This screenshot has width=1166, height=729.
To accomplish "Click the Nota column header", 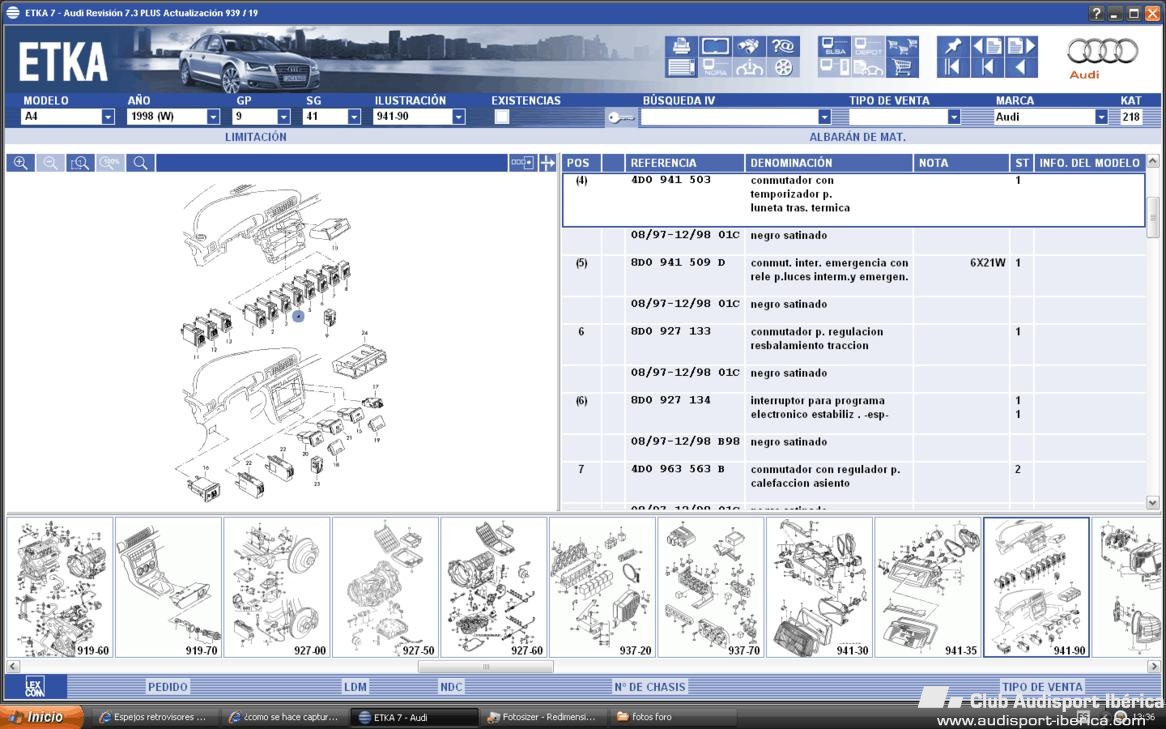I will pyautogui.click(x=962, y=163).
